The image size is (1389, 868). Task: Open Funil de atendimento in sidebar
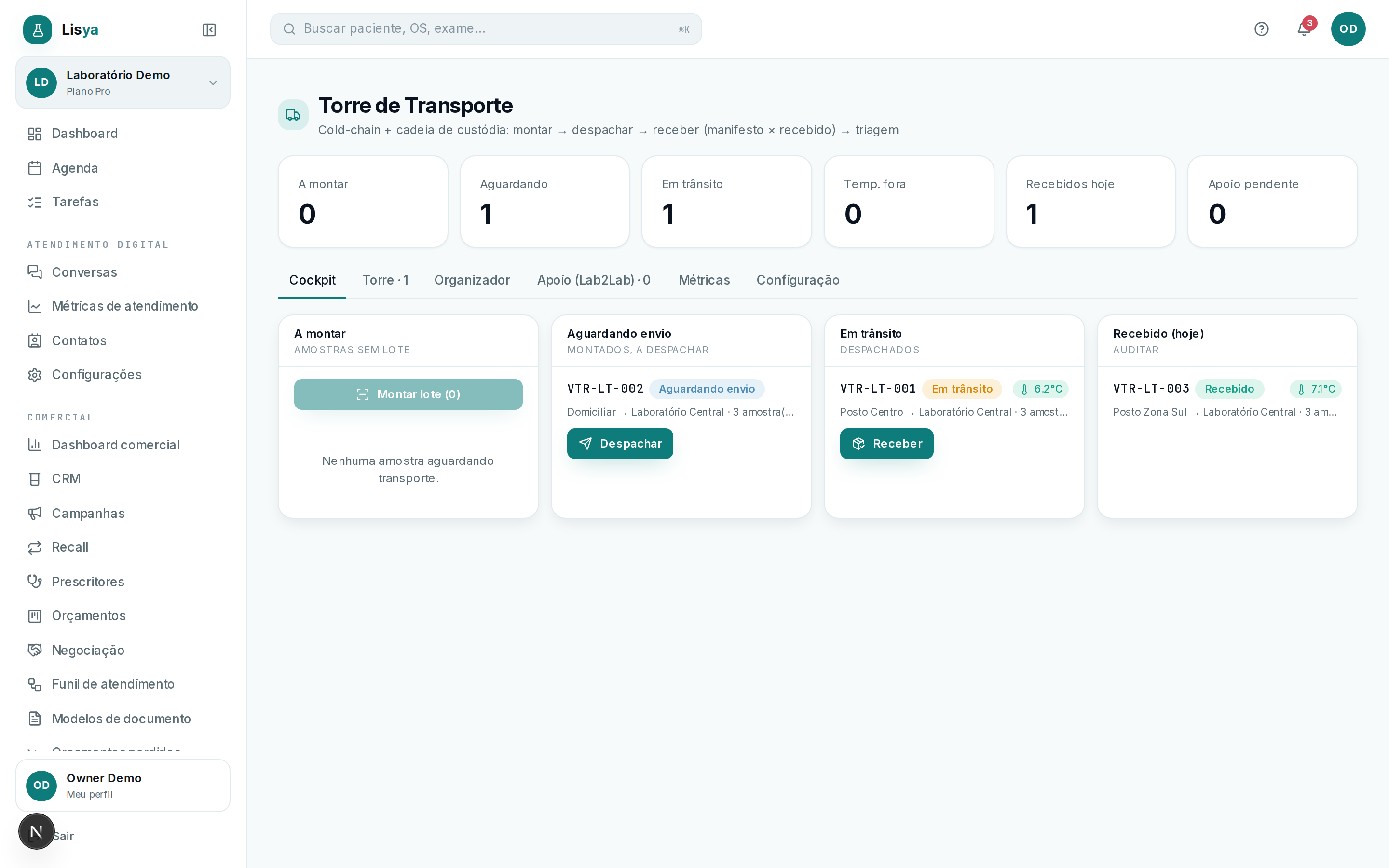point(113,684)
